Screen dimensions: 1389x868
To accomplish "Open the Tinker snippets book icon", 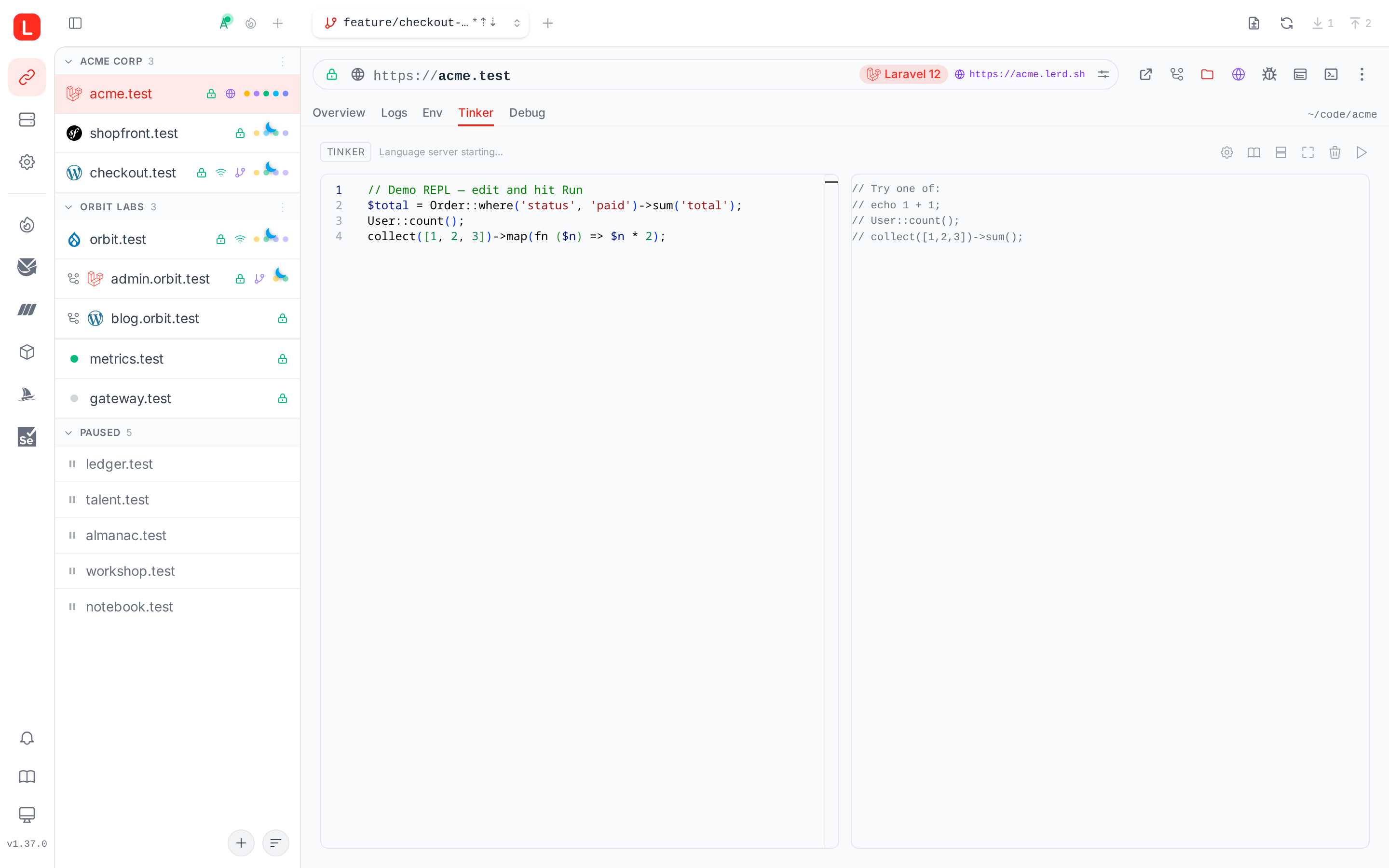I will pos(1253,152).
